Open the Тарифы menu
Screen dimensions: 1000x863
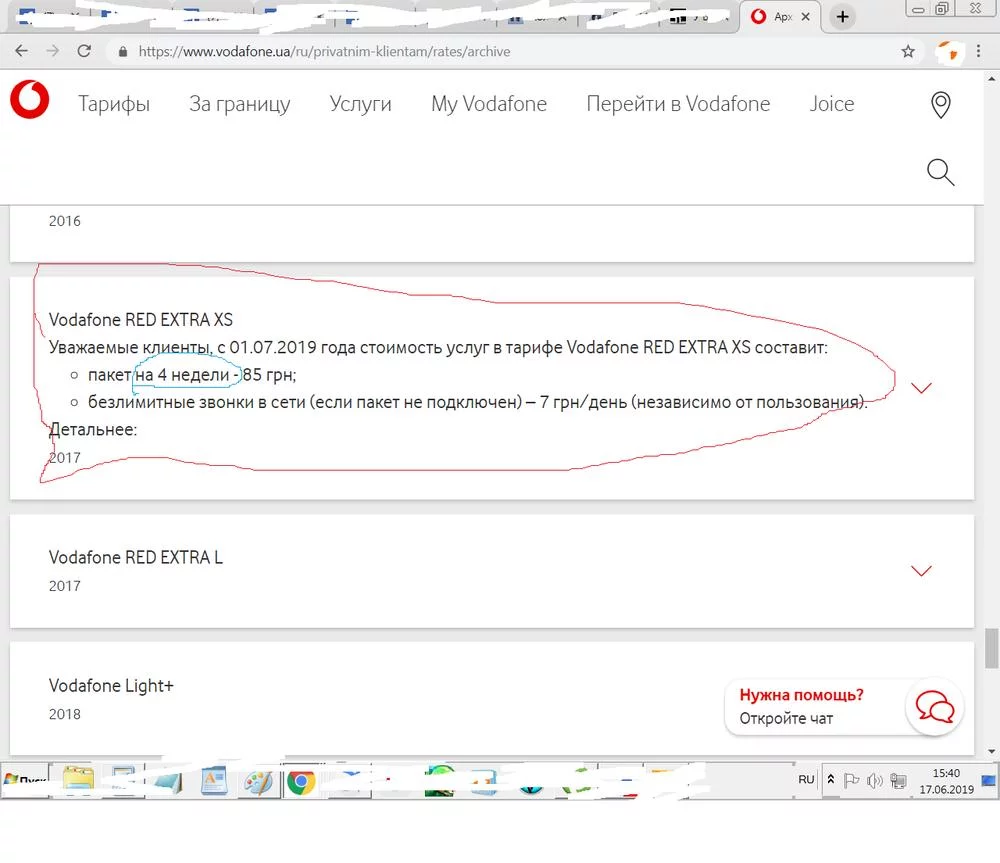114,103
